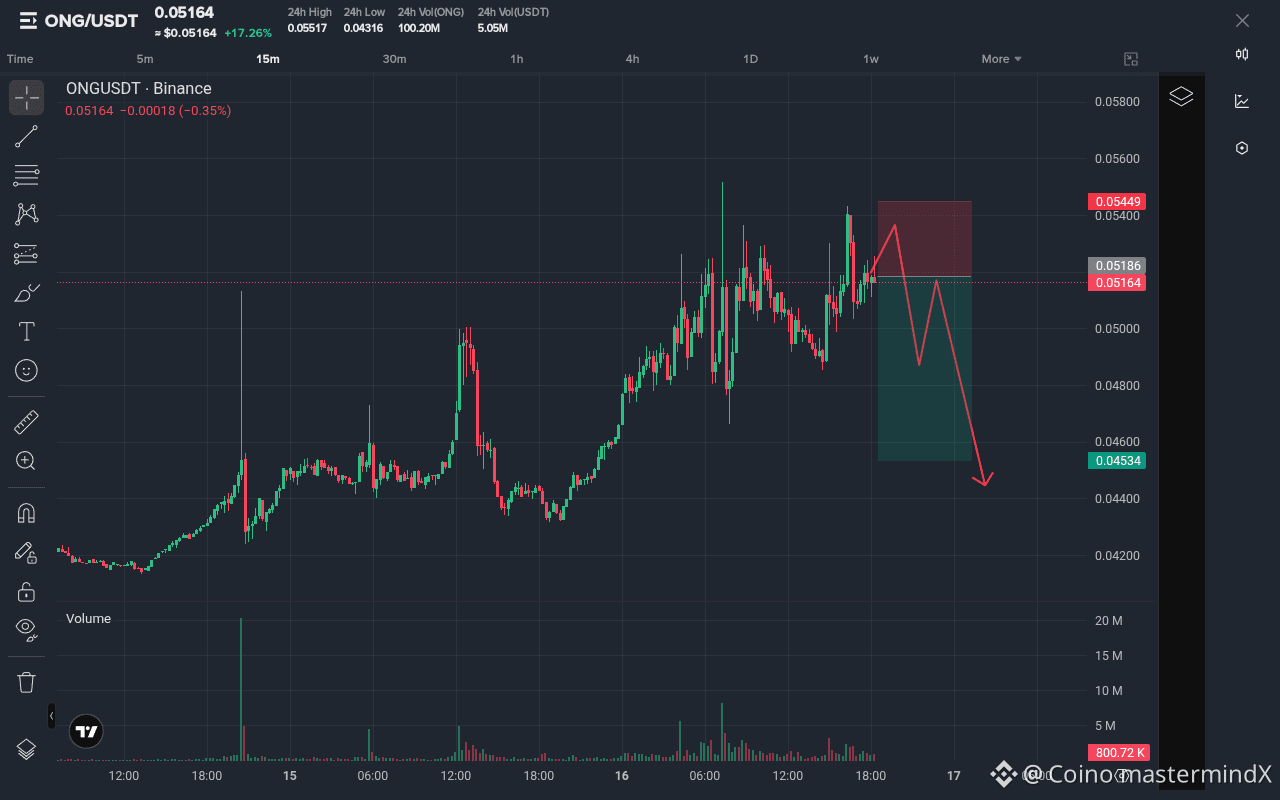1280x800 pixels.
Task: Click the -0.00018 (-0.35%) candle change value
Action: coord(175,111)
